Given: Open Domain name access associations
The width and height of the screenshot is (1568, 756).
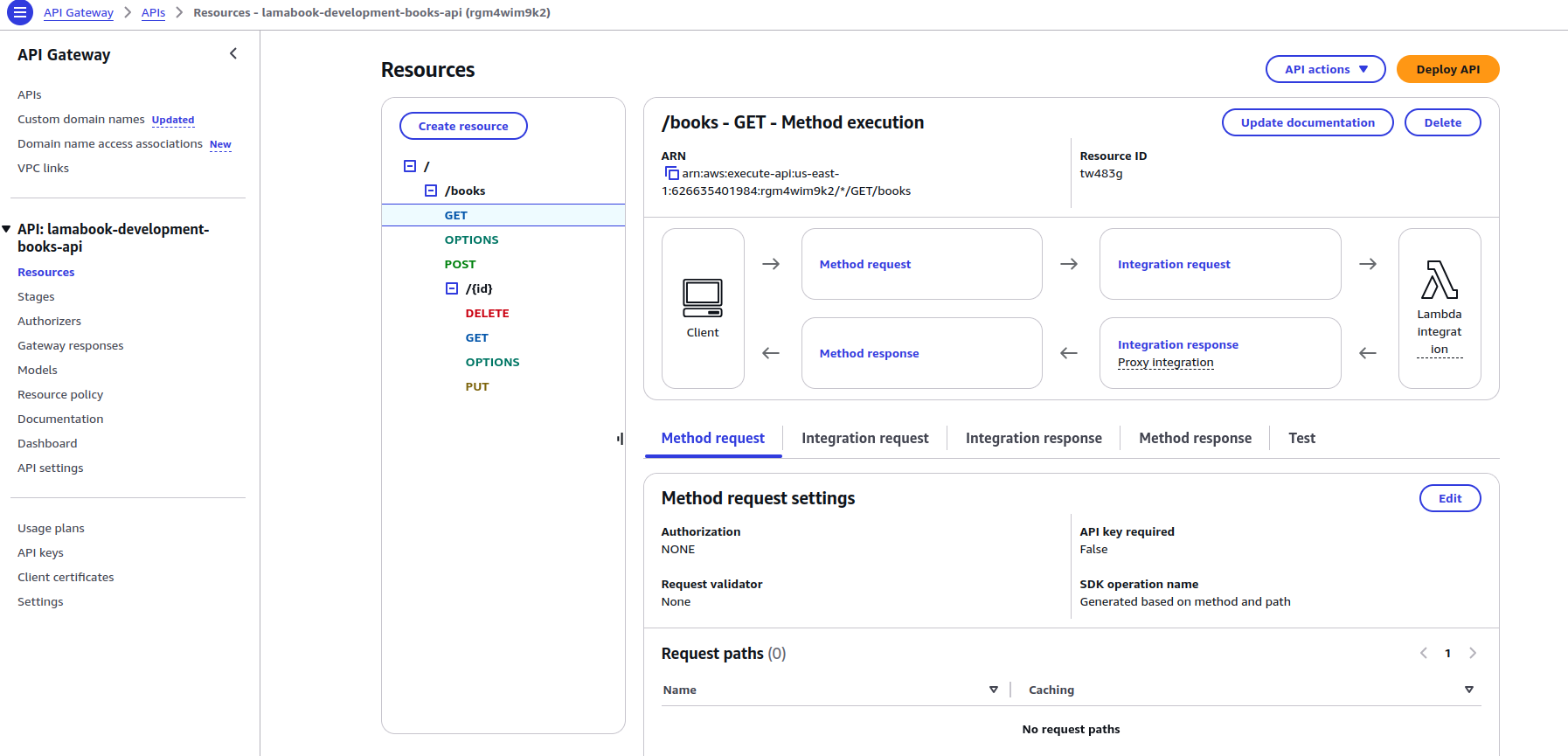Looking at the screenshot, I should coord(110,143).
